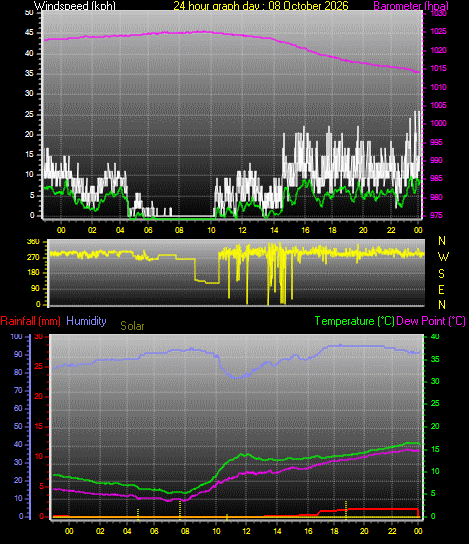Click hour 22 under the temperature graph

[392, 531]
